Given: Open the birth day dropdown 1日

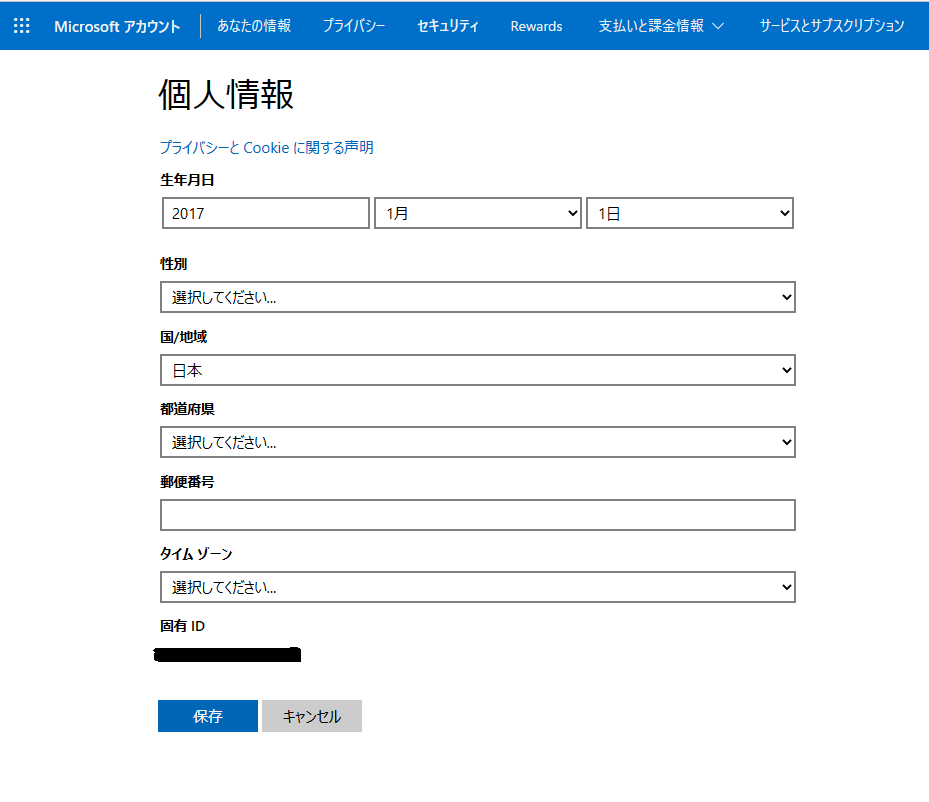Looking at the screenshot, I should point(690,213).
